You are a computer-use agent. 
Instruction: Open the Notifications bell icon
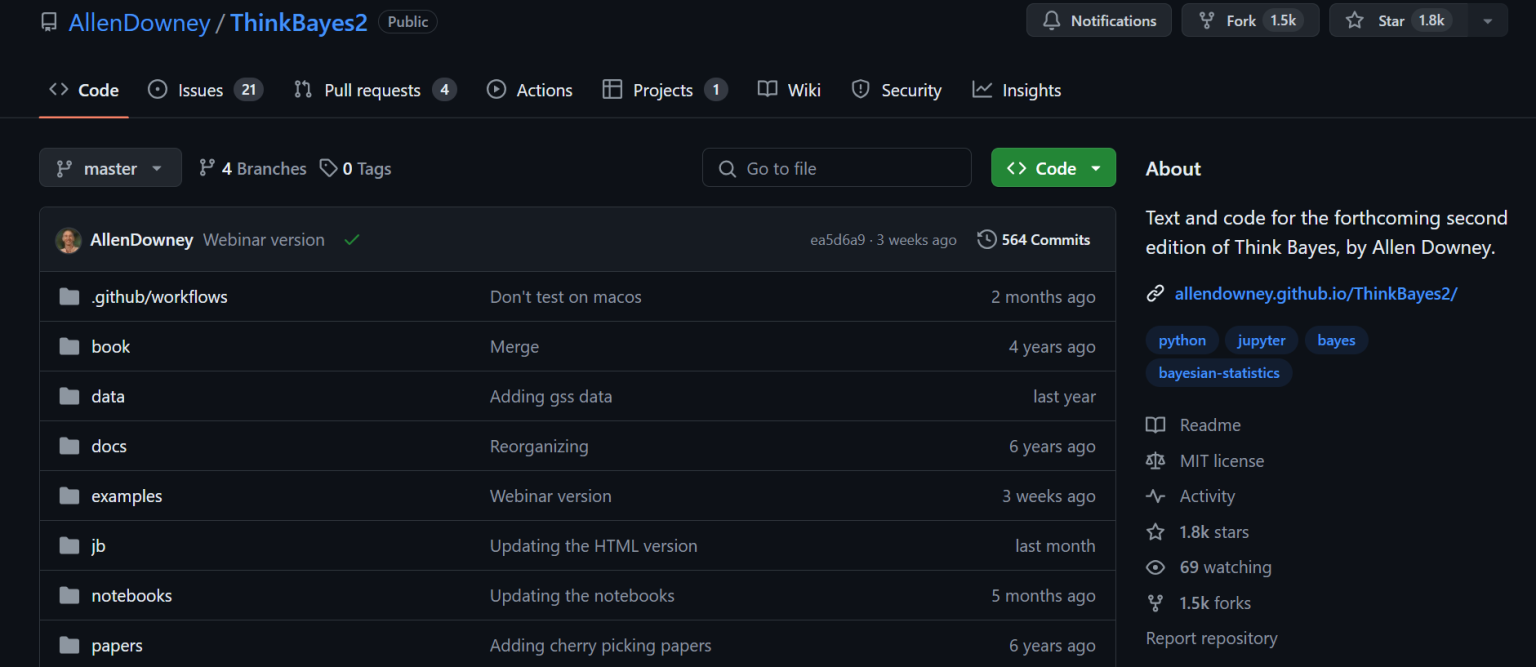pyautogui.click(x=1053, y=19)
